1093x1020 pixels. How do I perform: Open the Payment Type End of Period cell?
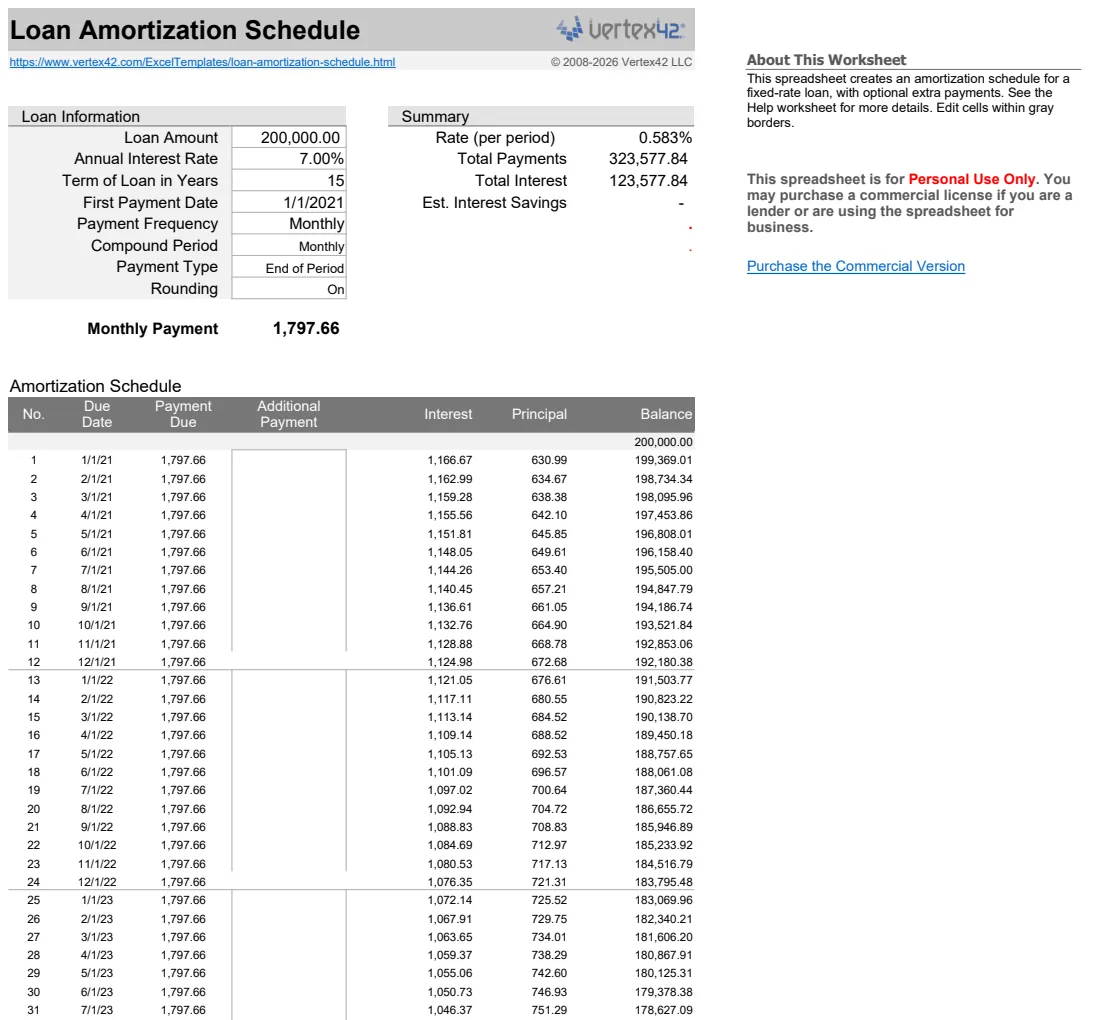tap(289, 268)
